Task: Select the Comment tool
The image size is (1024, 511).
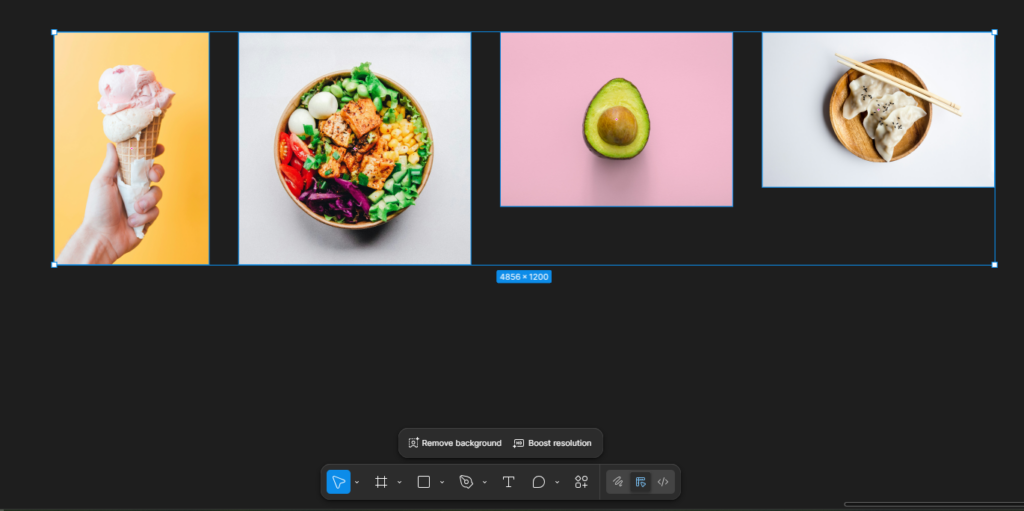Action: (x=539, y=482)
